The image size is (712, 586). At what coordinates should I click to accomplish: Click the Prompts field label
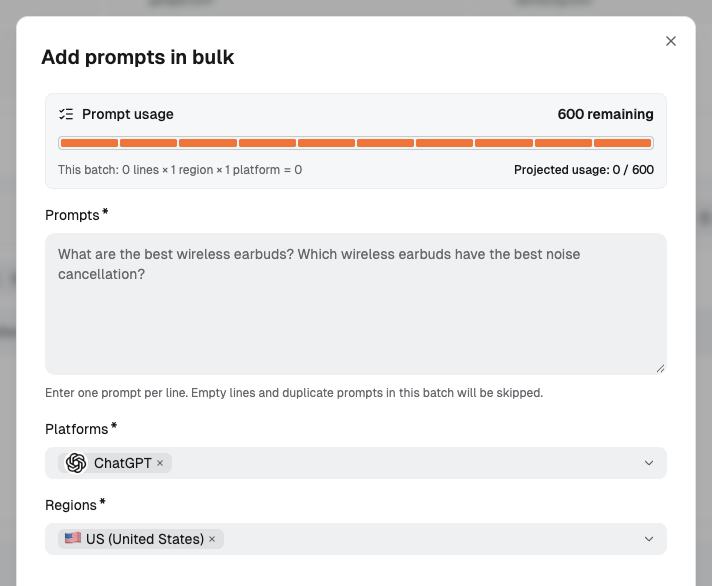tap(72, 215)
